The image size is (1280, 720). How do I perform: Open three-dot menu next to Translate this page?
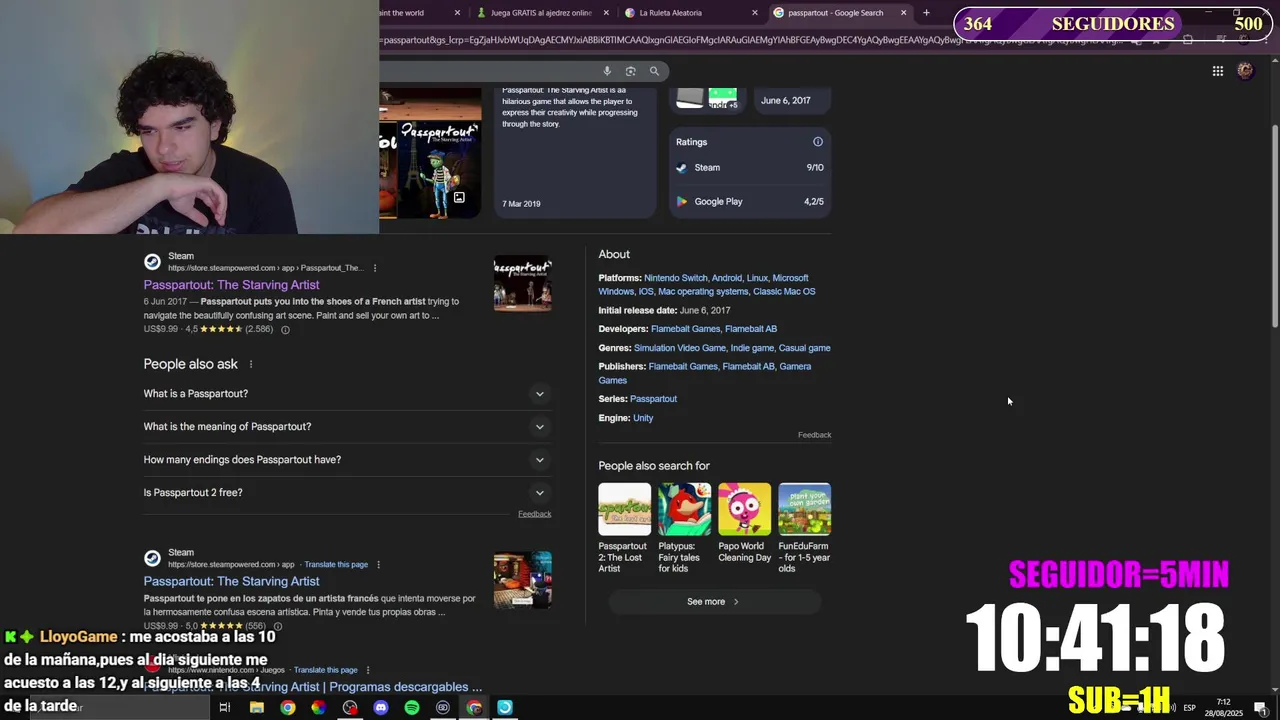378,565
